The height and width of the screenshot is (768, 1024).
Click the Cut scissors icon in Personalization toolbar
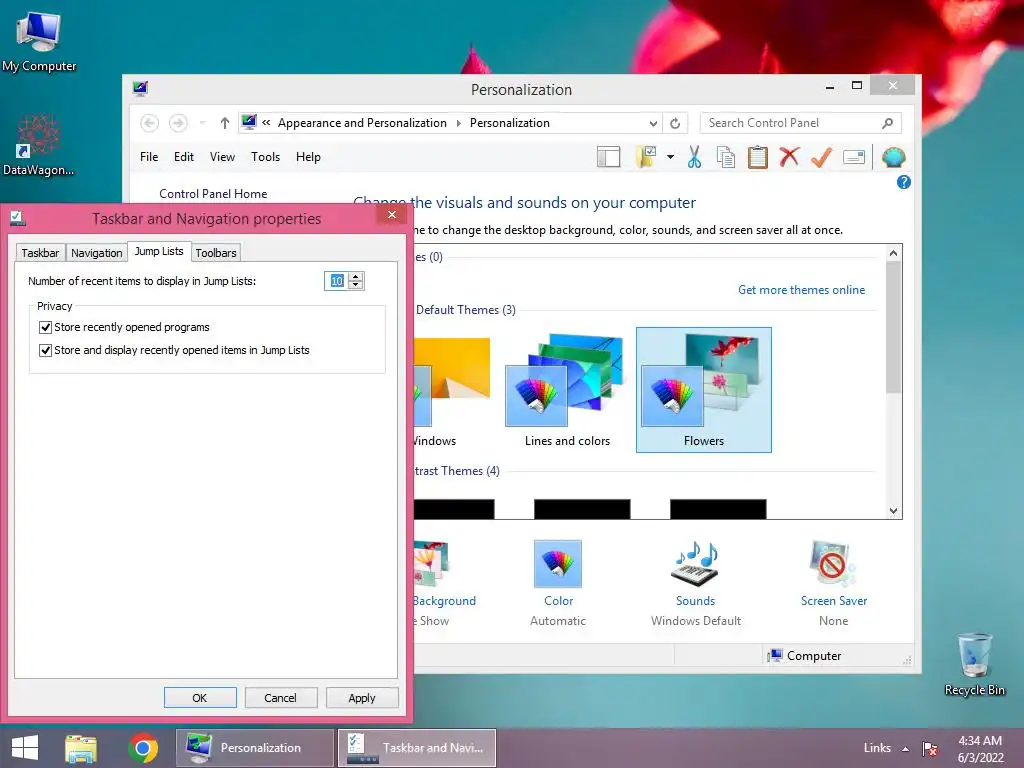click(694, 157)
